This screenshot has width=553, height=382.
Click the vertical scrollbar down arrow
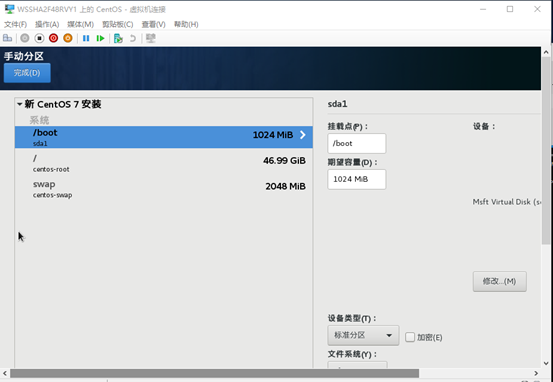pyautogui.click(x=546, y=363)
